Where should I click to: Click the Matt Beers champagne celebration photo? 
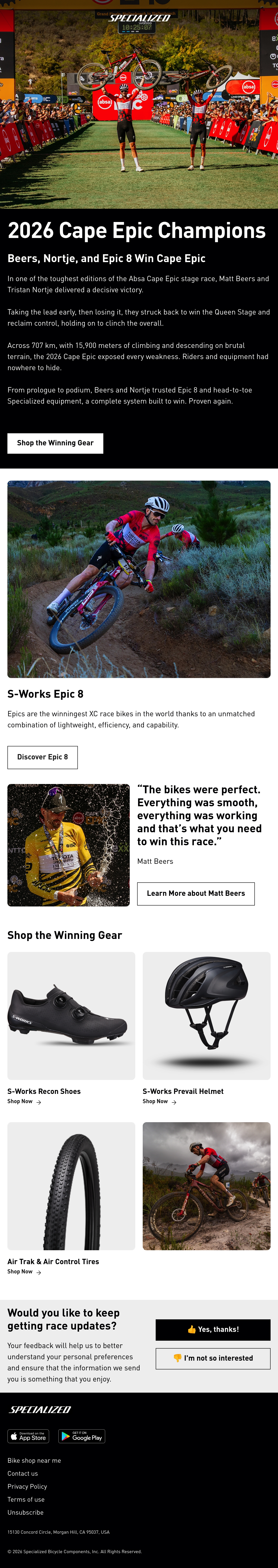69,845
